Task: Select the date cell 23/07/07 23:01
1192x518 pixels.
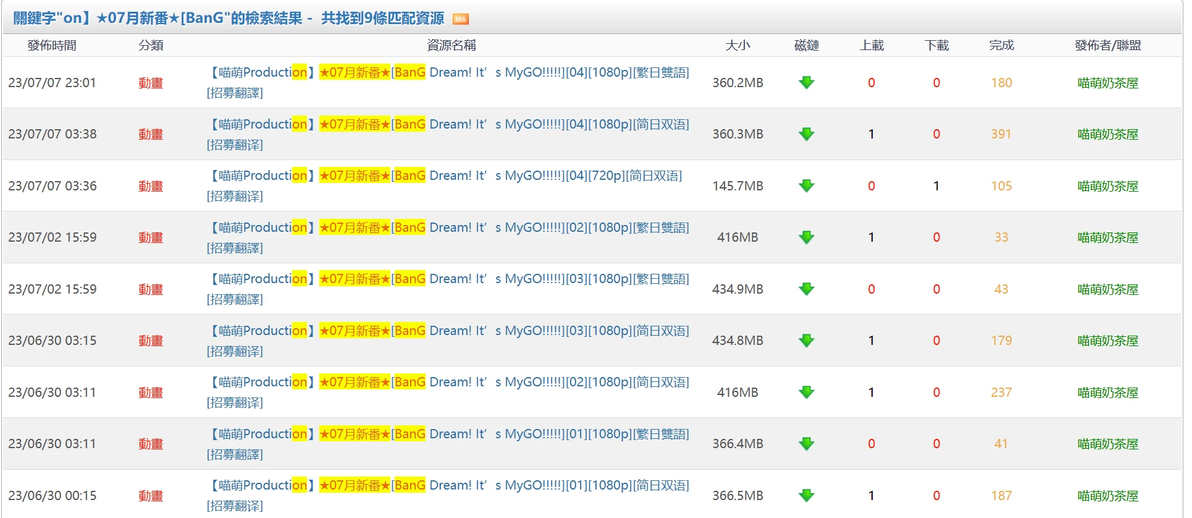Action: pyautogui.click(x=52, y=82)
